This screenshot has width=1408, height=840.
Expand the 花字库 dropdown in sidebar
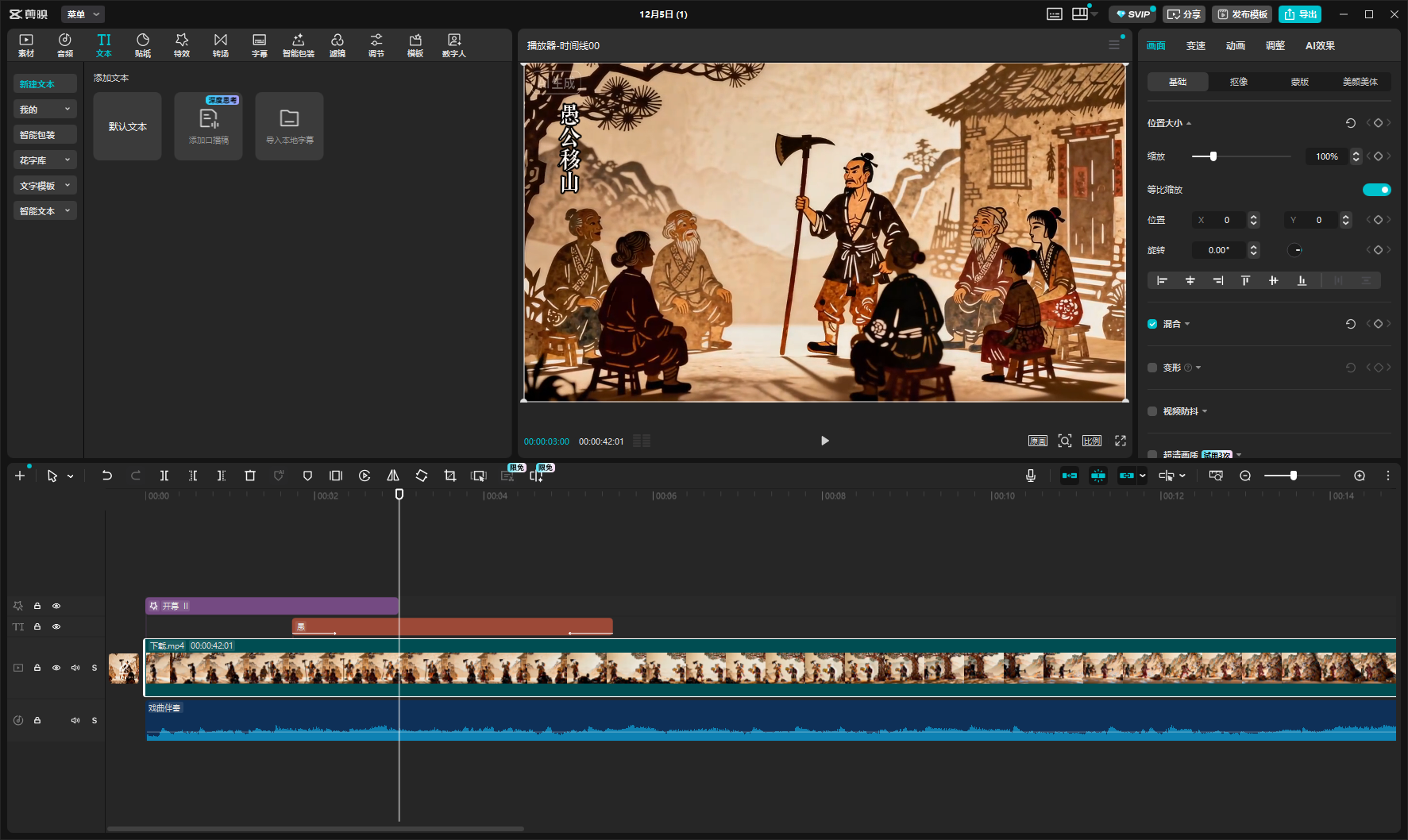[x=44, y=160]
